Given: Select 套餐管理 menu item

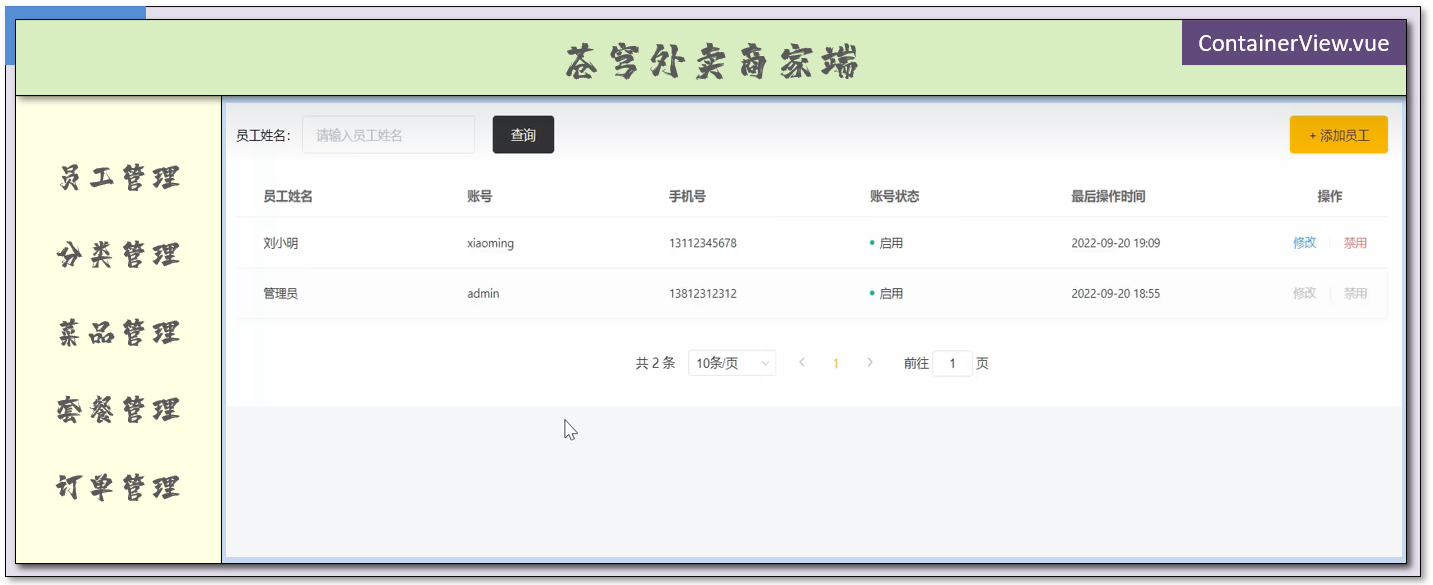Looking at the screenshot, I should [119, 409].
